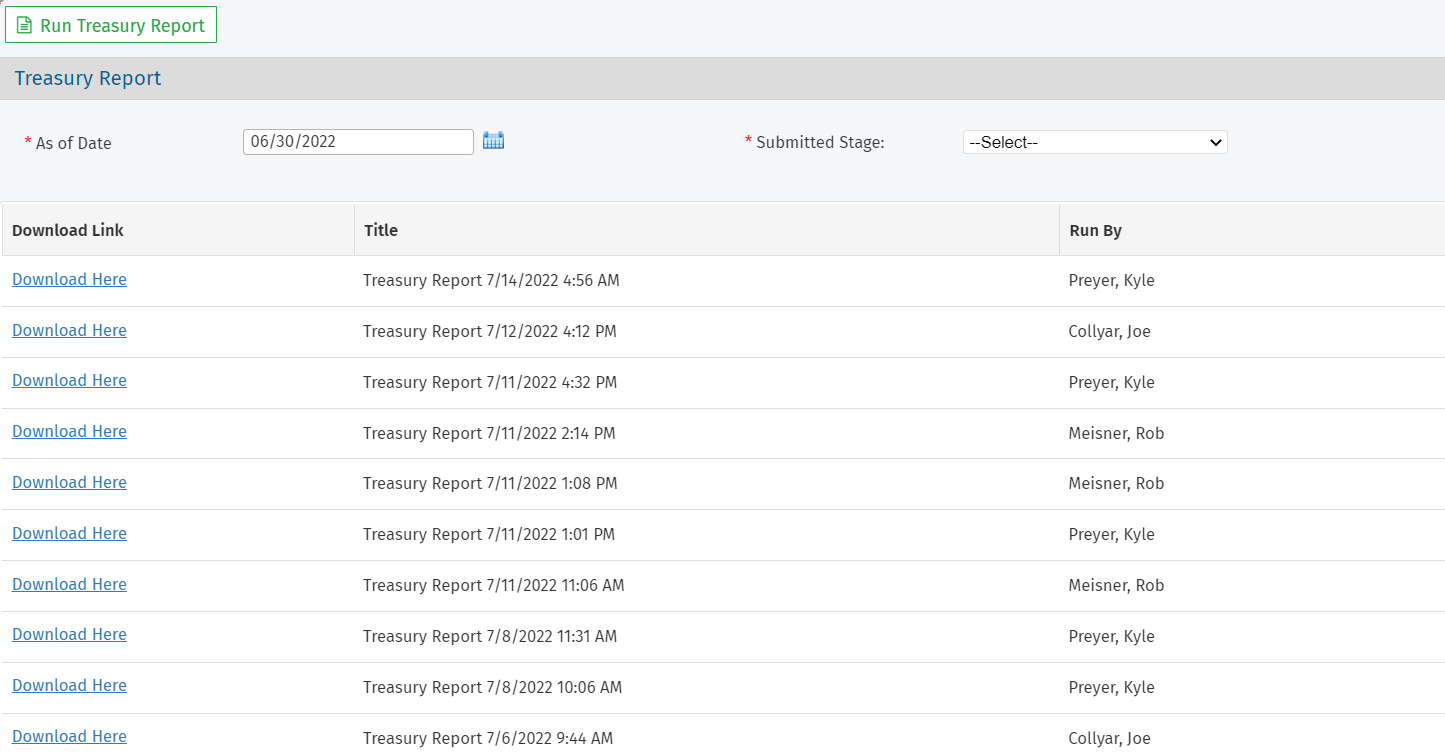Viewport: 1445px width, 754px height.
Task: Click the Treasury Report section header bar
Action: click(87, 77)
